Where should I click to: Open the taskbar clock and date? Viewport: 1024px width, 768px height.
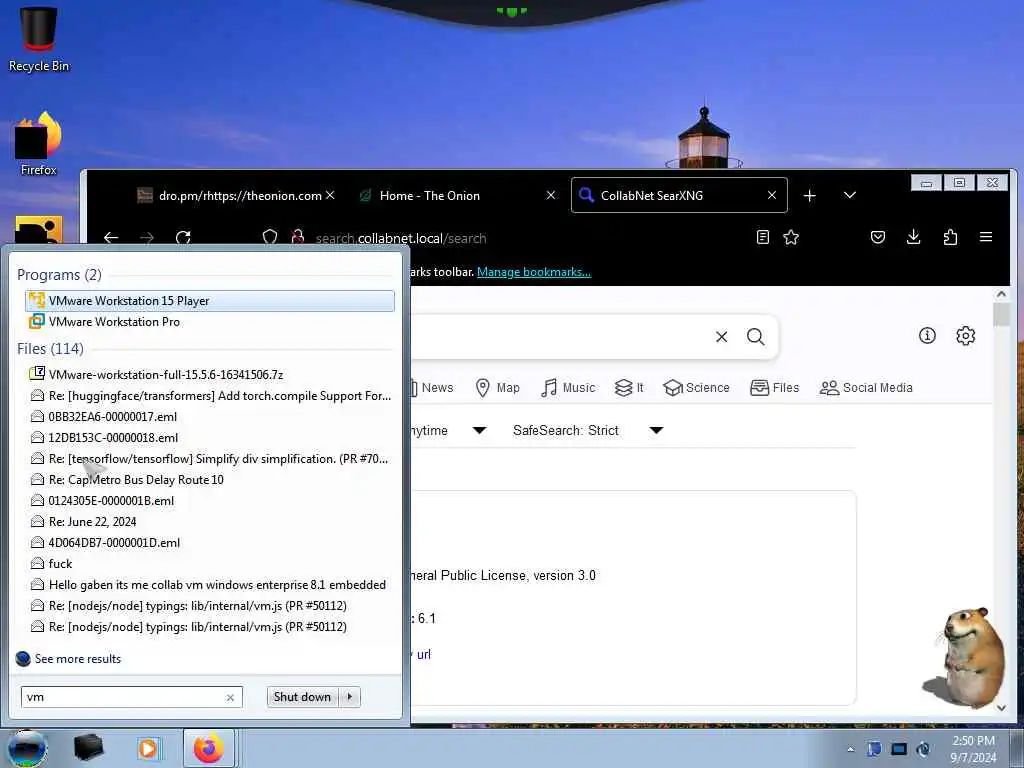(x=973, y=749)
